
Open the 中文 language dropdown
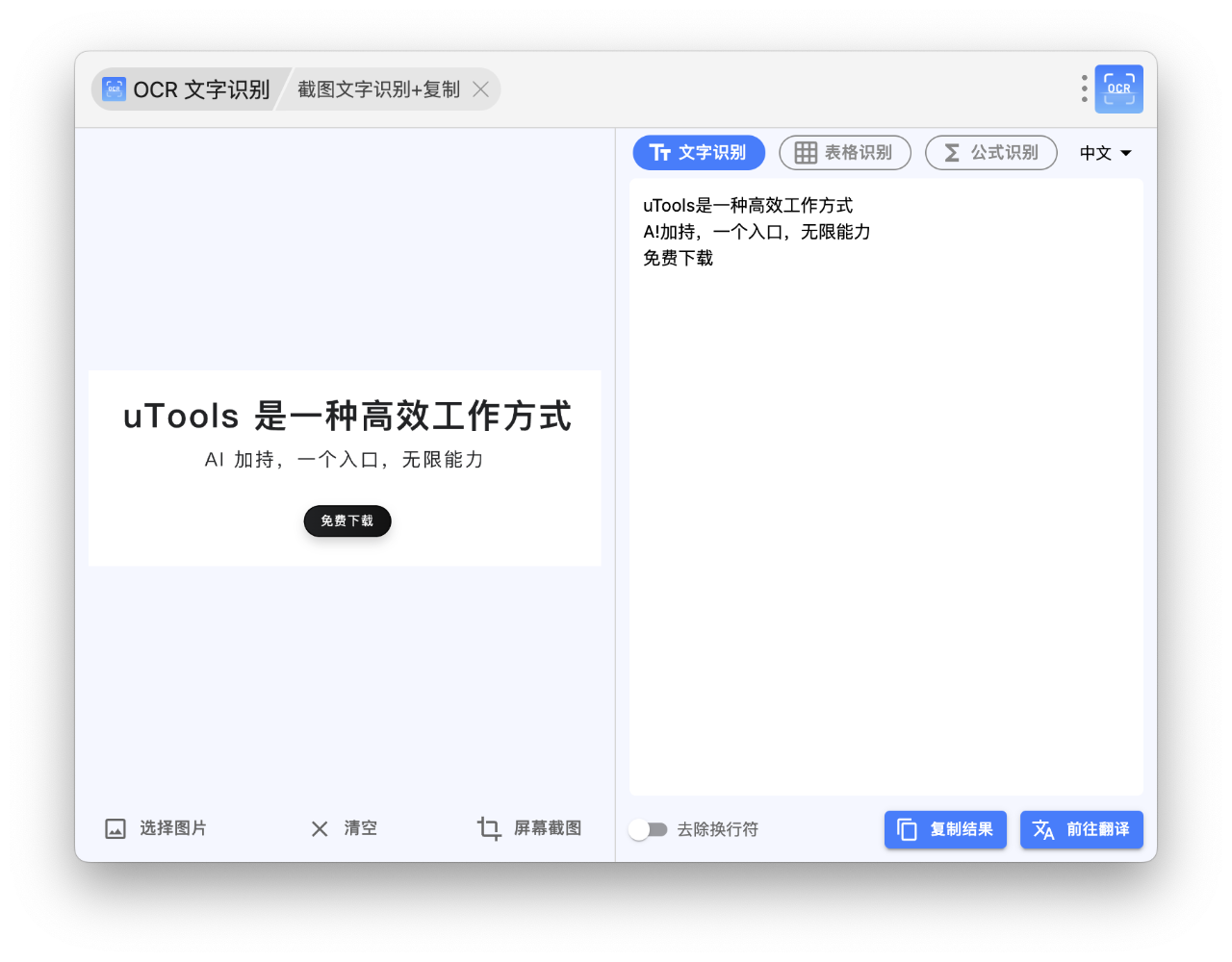(x=1106, y=153)
